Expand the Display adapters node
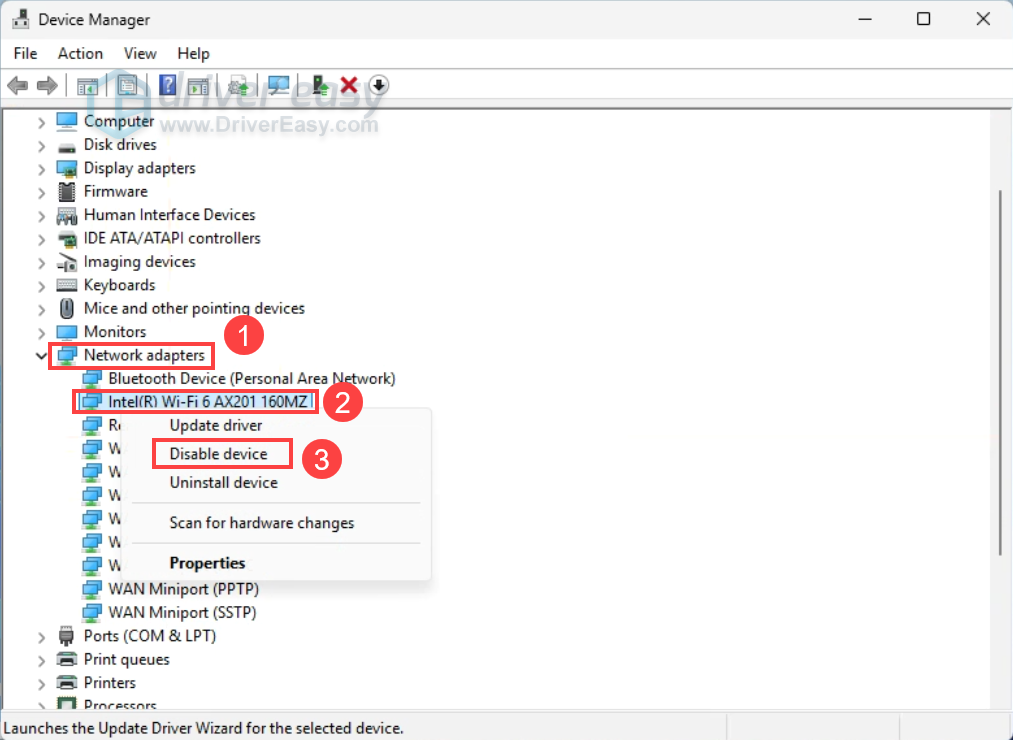1013x740 pixels. pyautogui.click(x=41, y=169)
